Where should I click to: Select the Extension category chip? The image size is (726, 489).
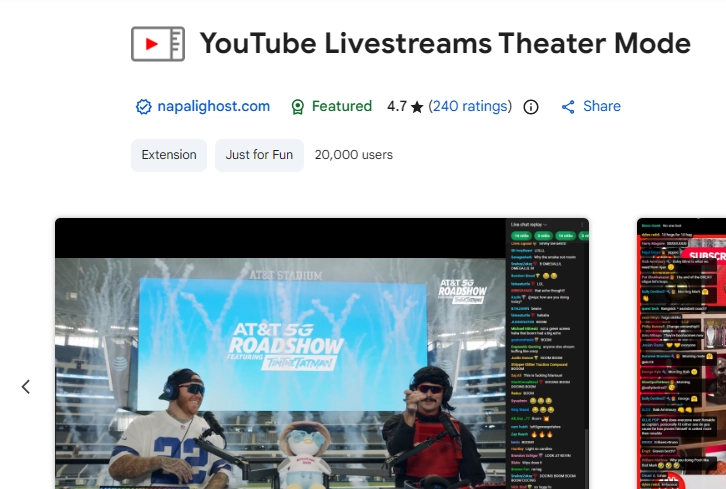pos(169,155)
